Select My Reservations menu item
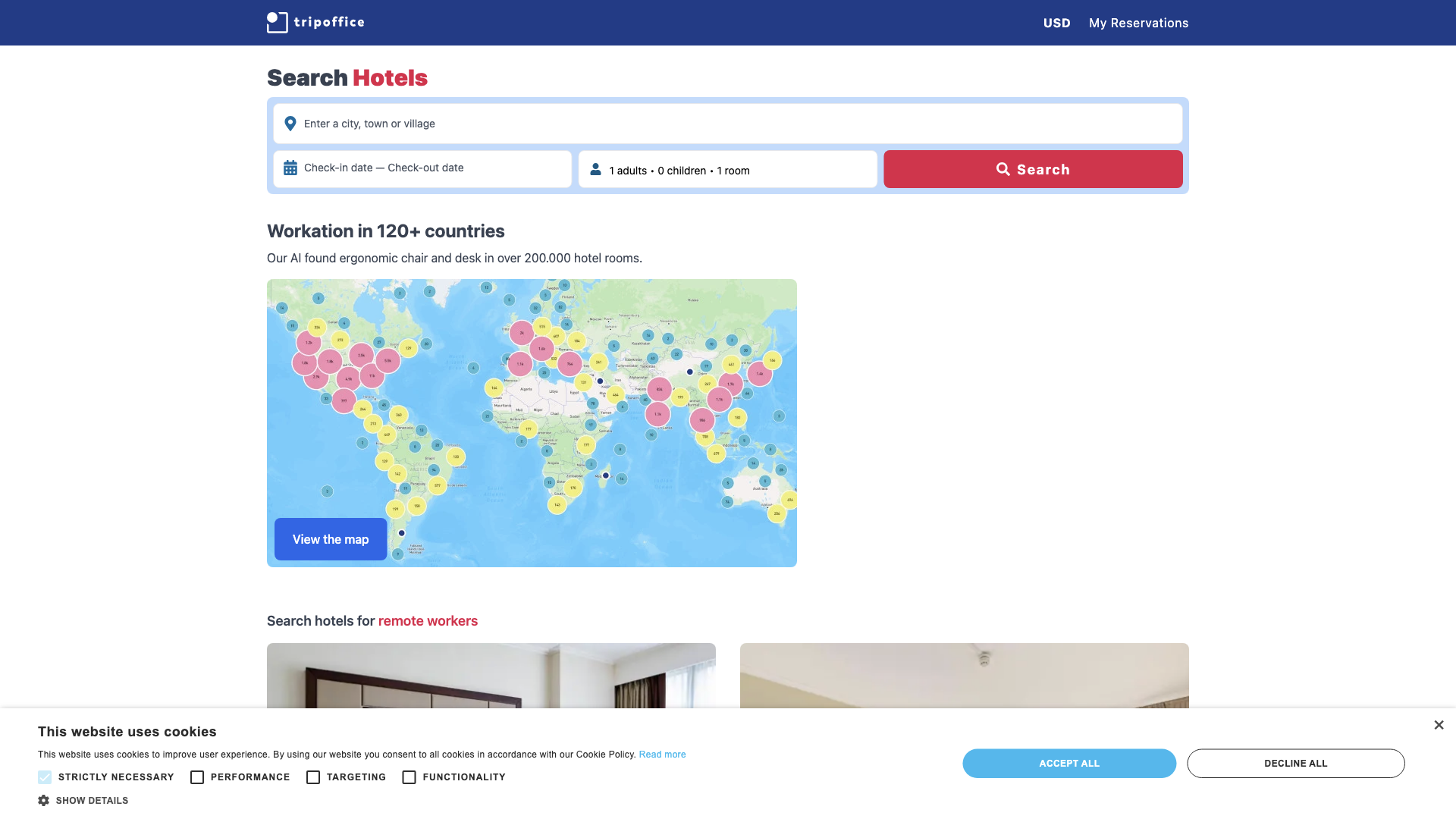 [1138, 23]
